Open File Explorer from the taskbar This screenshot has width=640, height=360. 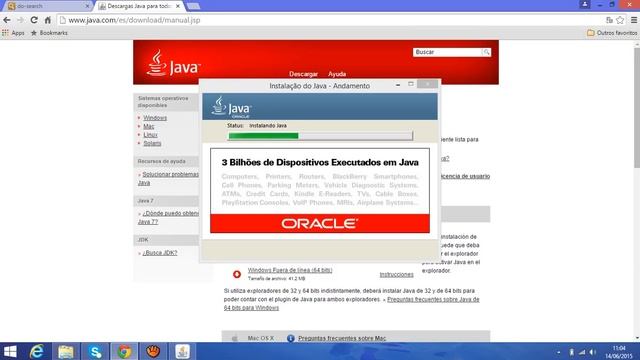point(66,351)
